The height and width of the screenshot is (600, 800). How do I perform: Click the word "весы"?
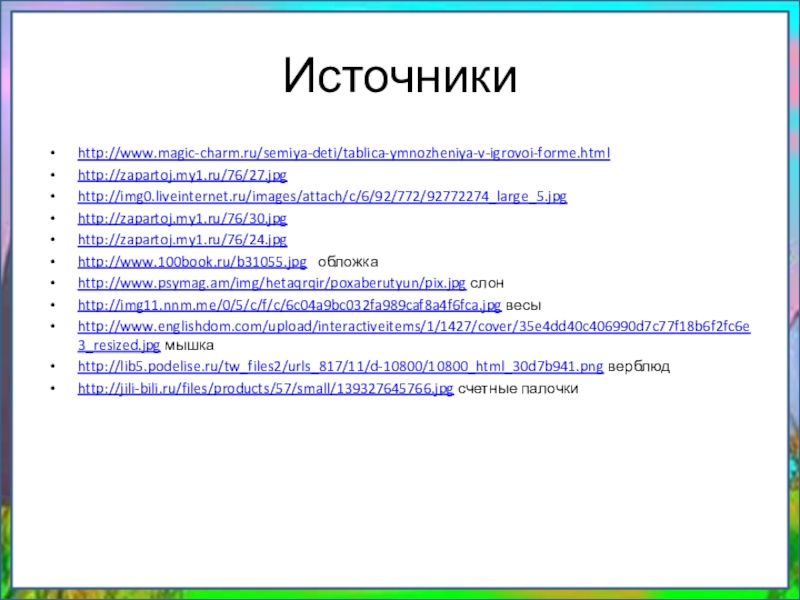tap(523, 306)
